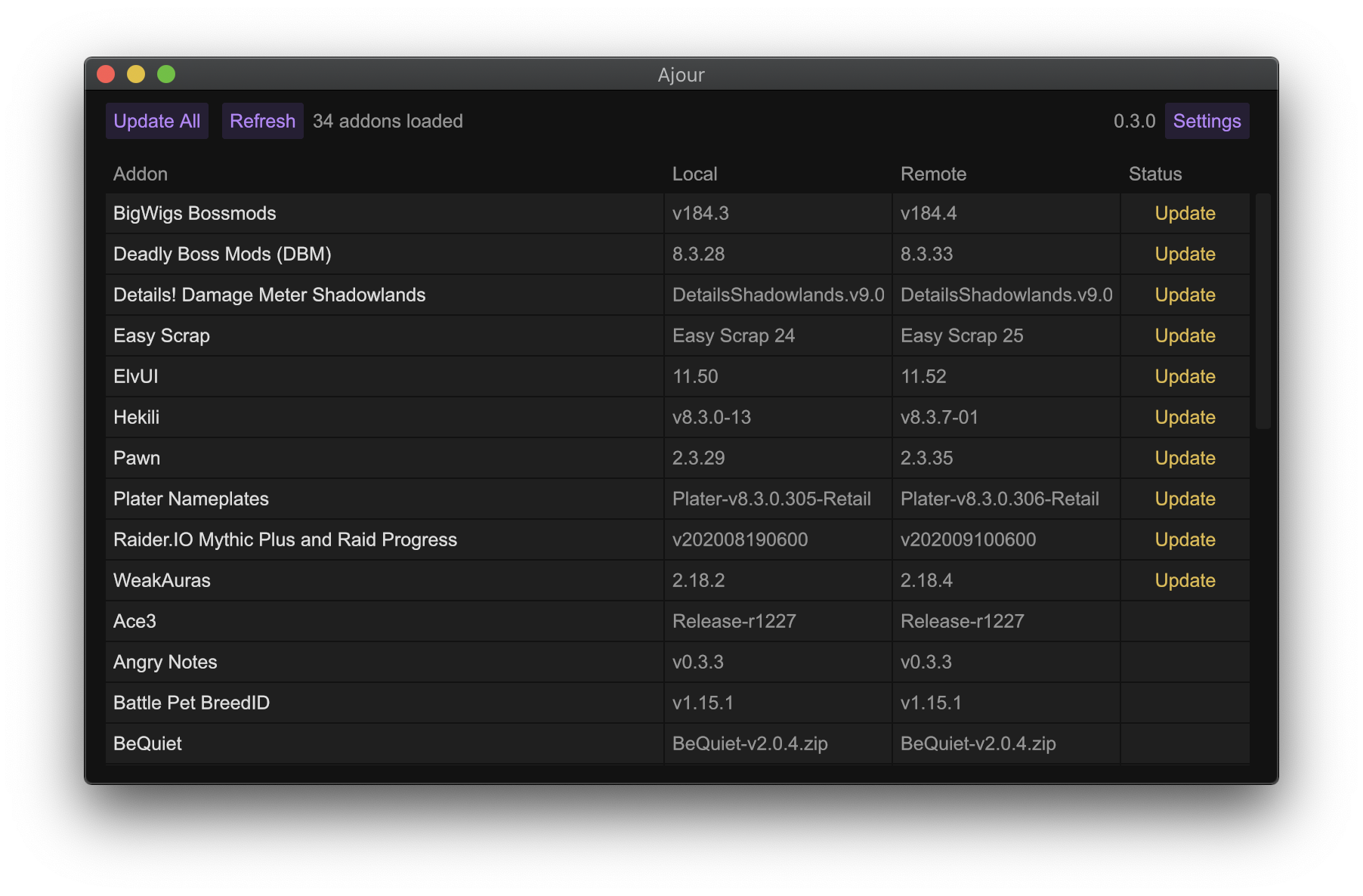Screen dimensions: 1363x896
Task: Click remote version v202009100600
Action: click(969, 539)
